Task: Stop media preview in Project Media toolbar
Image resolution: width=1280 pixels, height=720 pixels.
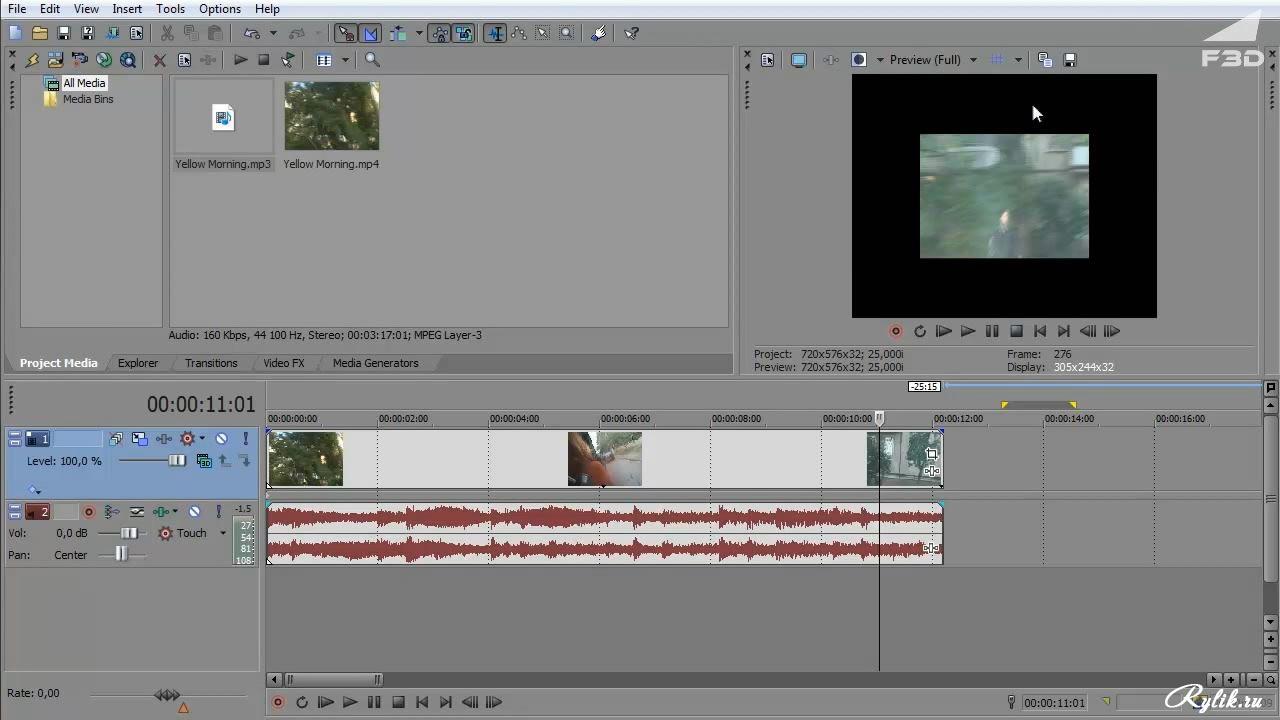Action: click(x=264, y=60)
